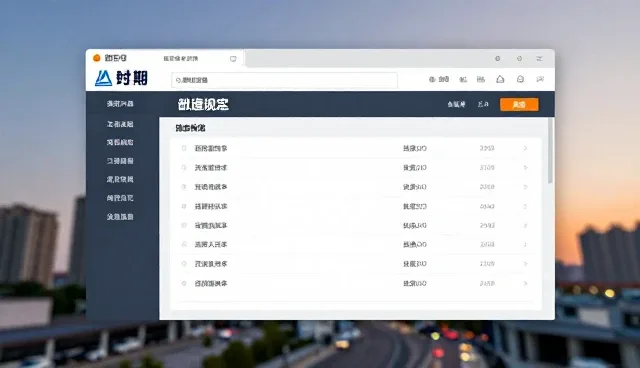Click the globe icon in the header toolbar

click(x=432, y=80)
